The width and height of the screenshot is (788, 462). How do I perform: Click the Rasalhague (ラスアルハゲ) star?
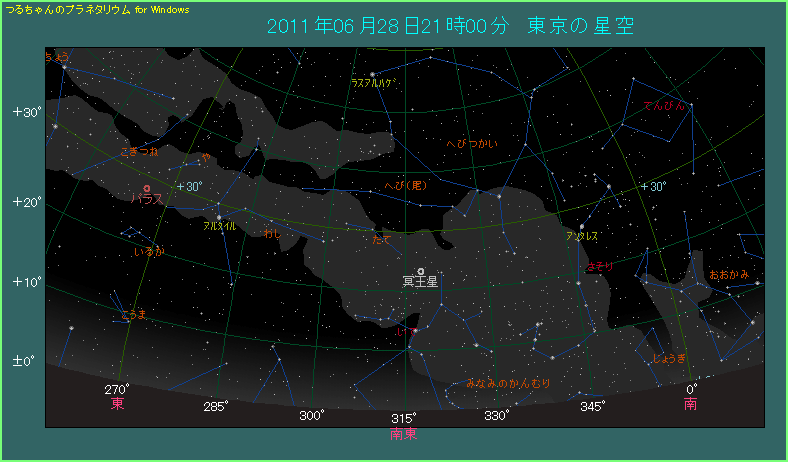click(x=373, y=74)
